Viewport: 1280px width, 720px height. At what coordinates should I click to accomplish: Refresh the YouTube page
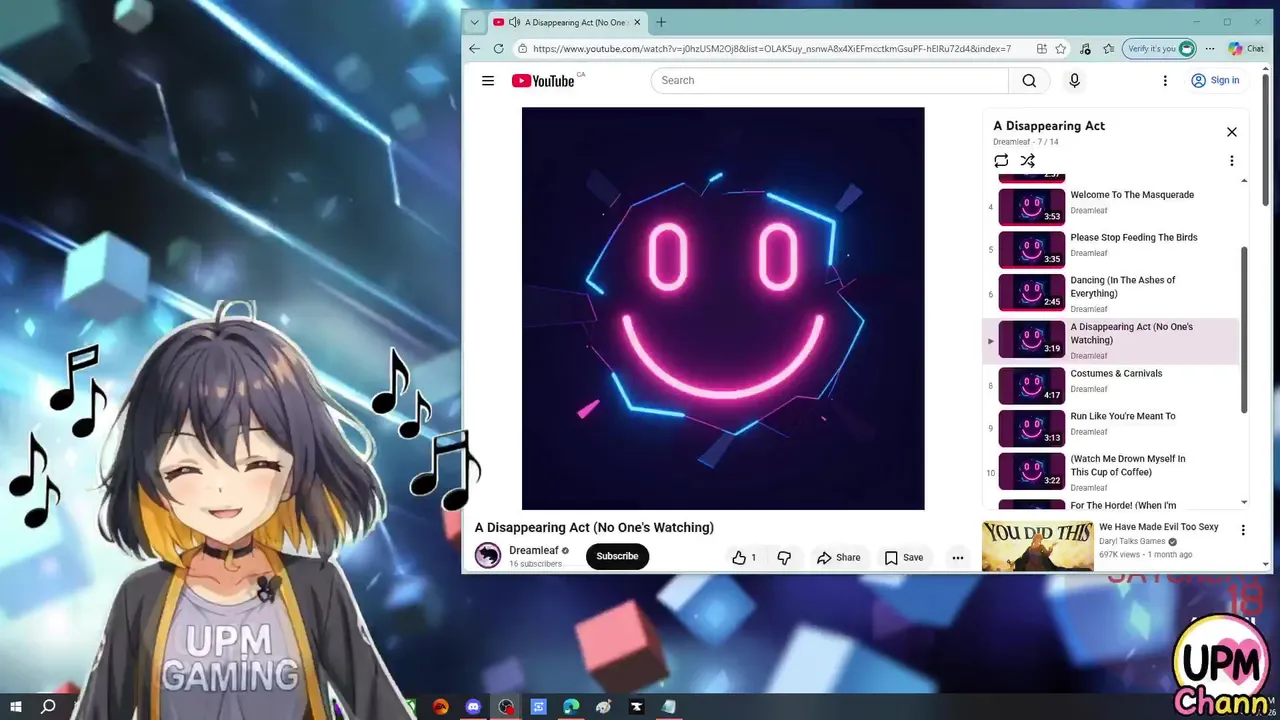pos(498,49)
